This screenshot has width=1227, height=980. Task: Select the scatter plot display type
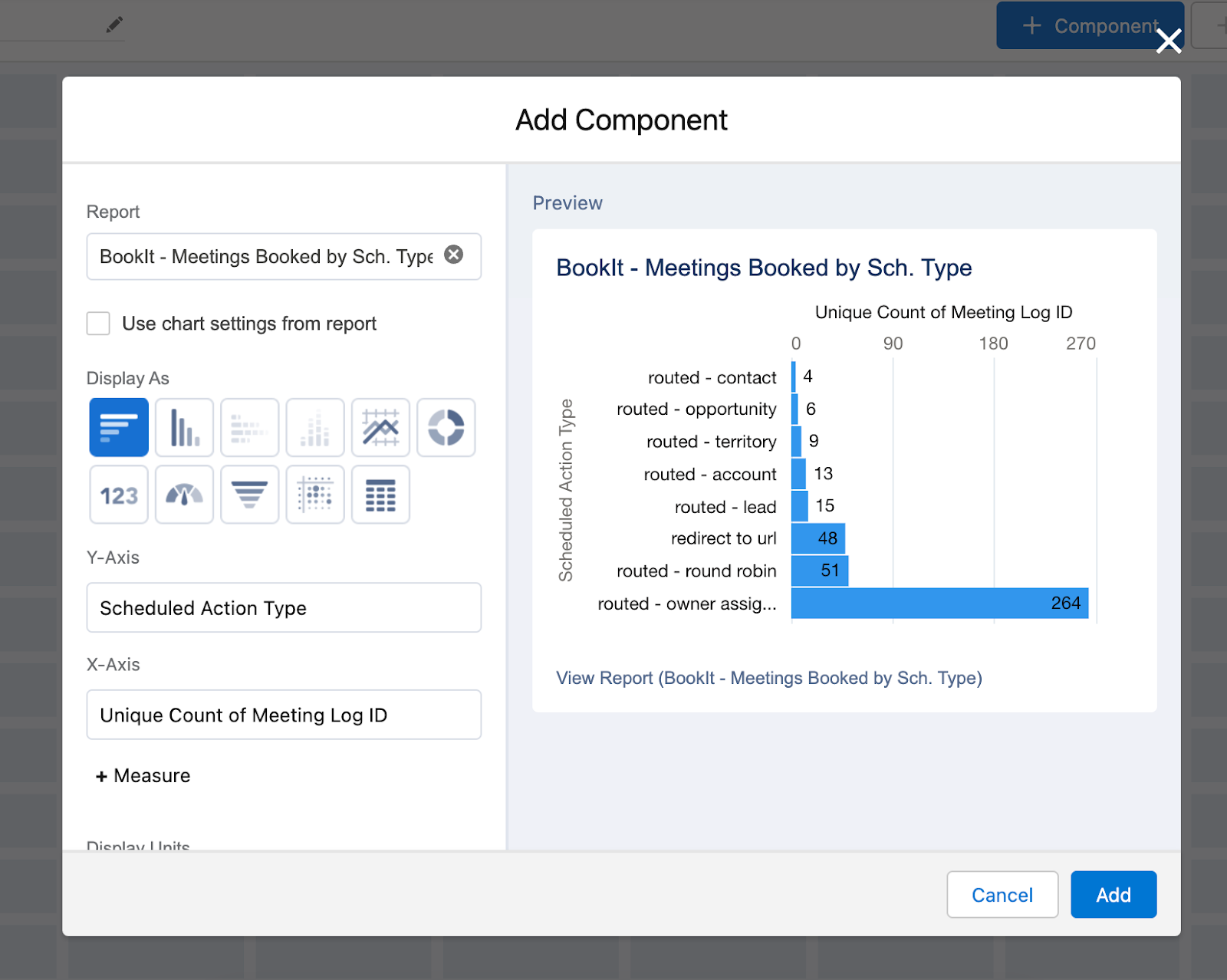[315, 495]
